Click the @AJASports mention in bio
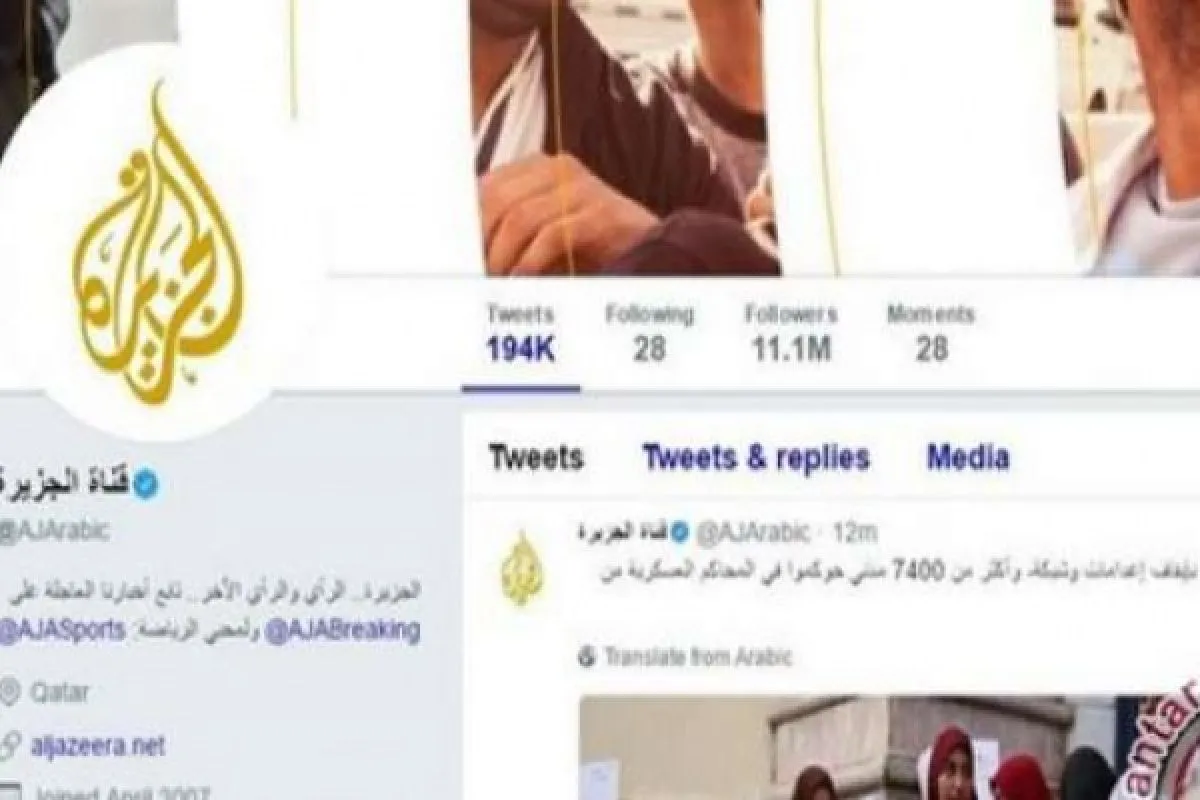The height and width of the screenshot is (800, 1200). (x=62, y=631)
